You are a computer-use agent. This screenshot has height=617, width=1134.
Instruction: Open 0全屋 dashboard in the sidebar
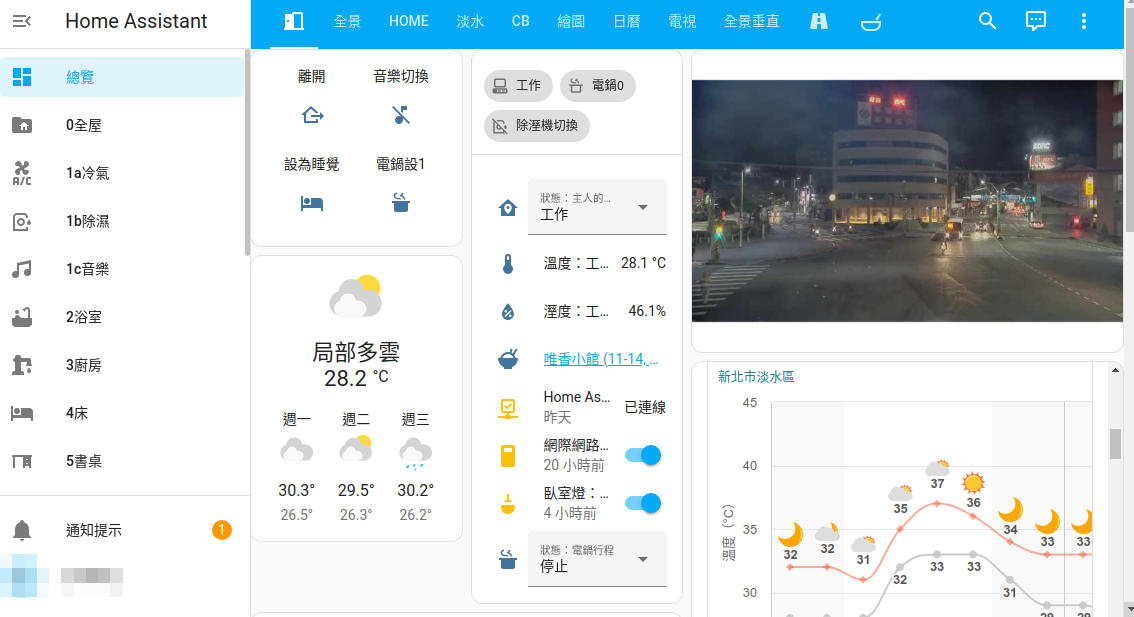click(122, 125)
